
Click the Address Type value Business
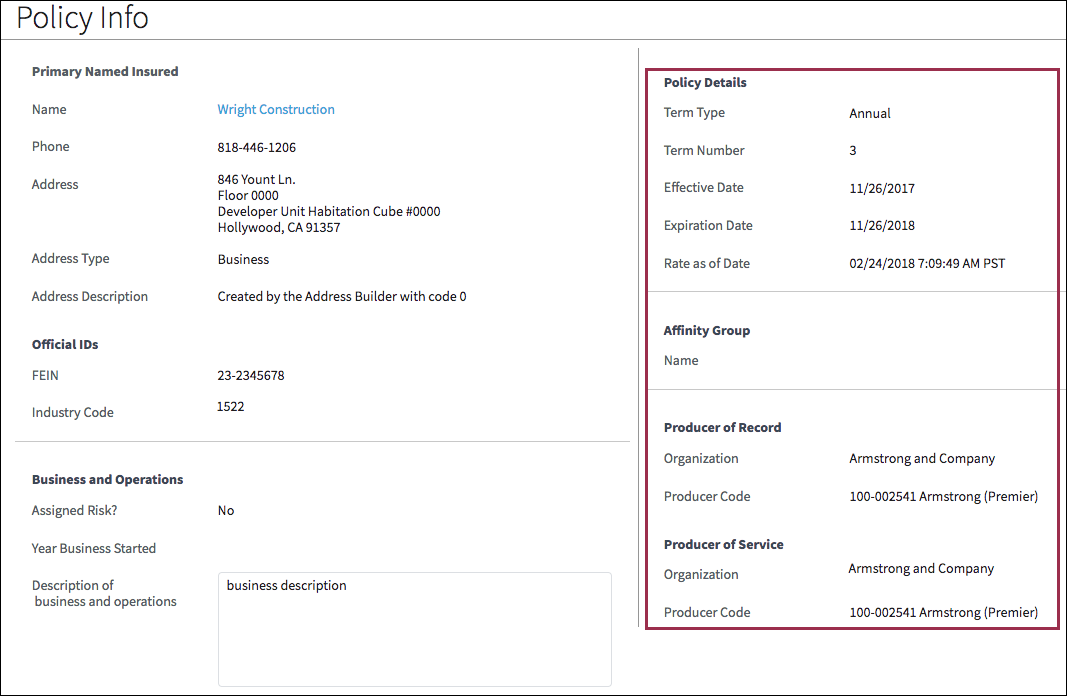click(x=242, y=258)
